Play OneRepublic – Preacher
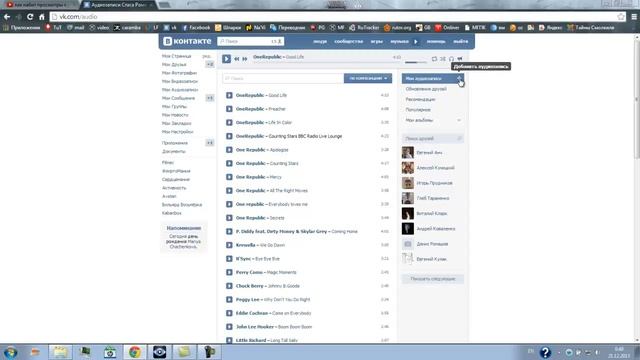 229,109
